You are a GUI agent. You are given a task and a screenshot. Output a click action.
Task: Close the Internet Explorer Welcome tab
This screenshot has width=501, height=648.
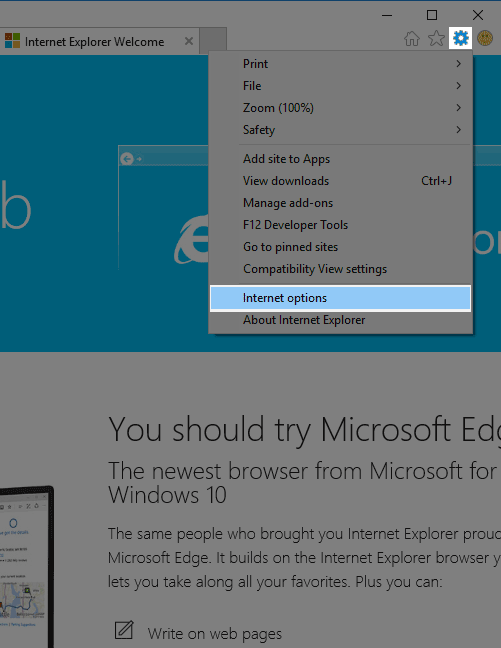click(x=189, y=41)
